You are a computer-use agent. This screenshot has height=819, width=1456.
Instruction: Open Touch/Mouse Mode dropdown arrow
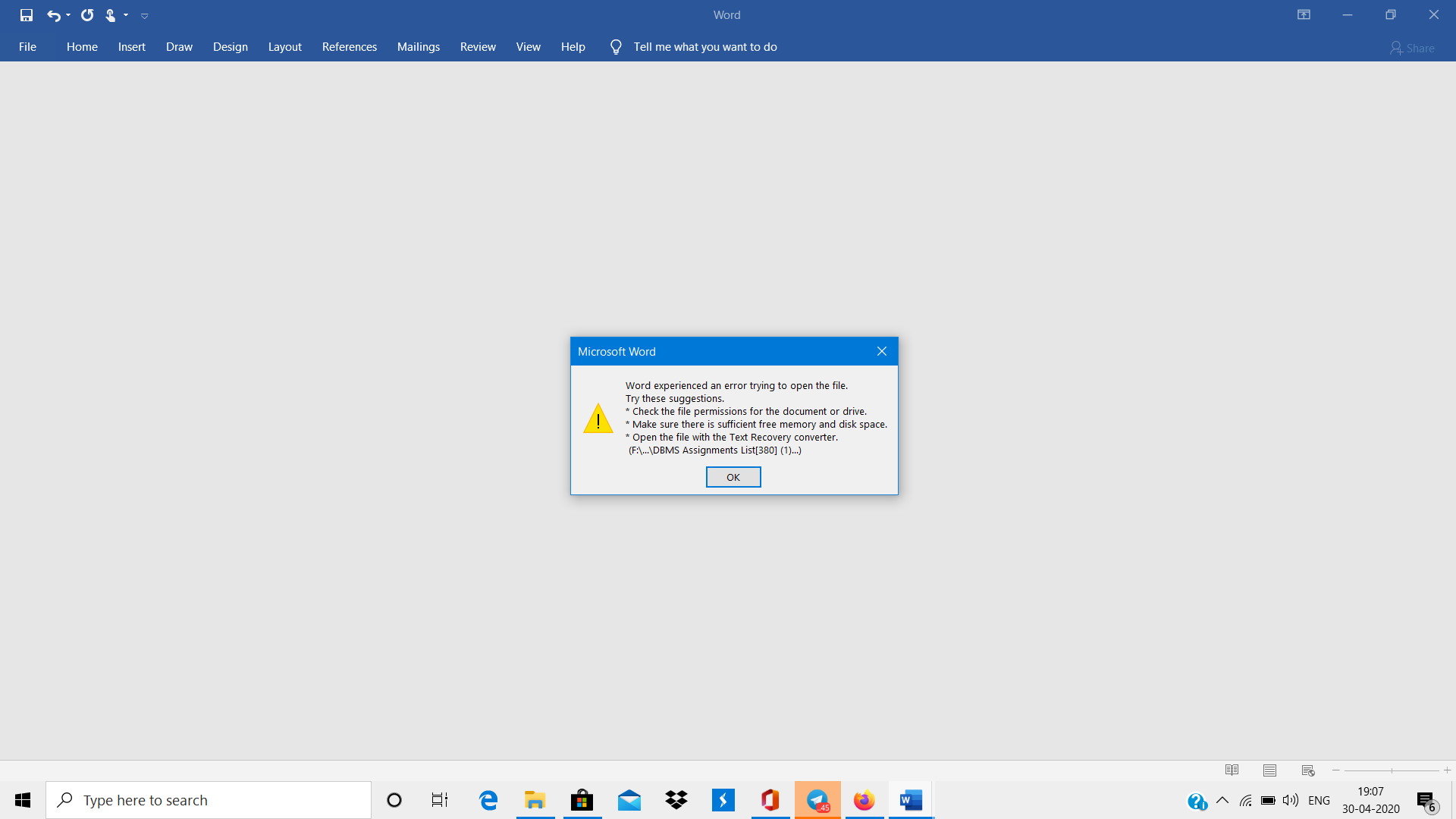126,15
